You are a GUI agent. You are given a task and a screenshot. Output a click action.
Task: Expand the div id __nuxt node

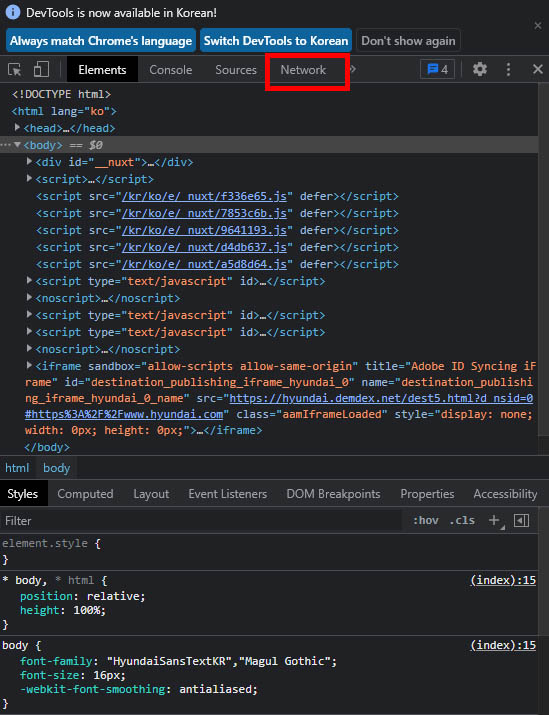30,161
